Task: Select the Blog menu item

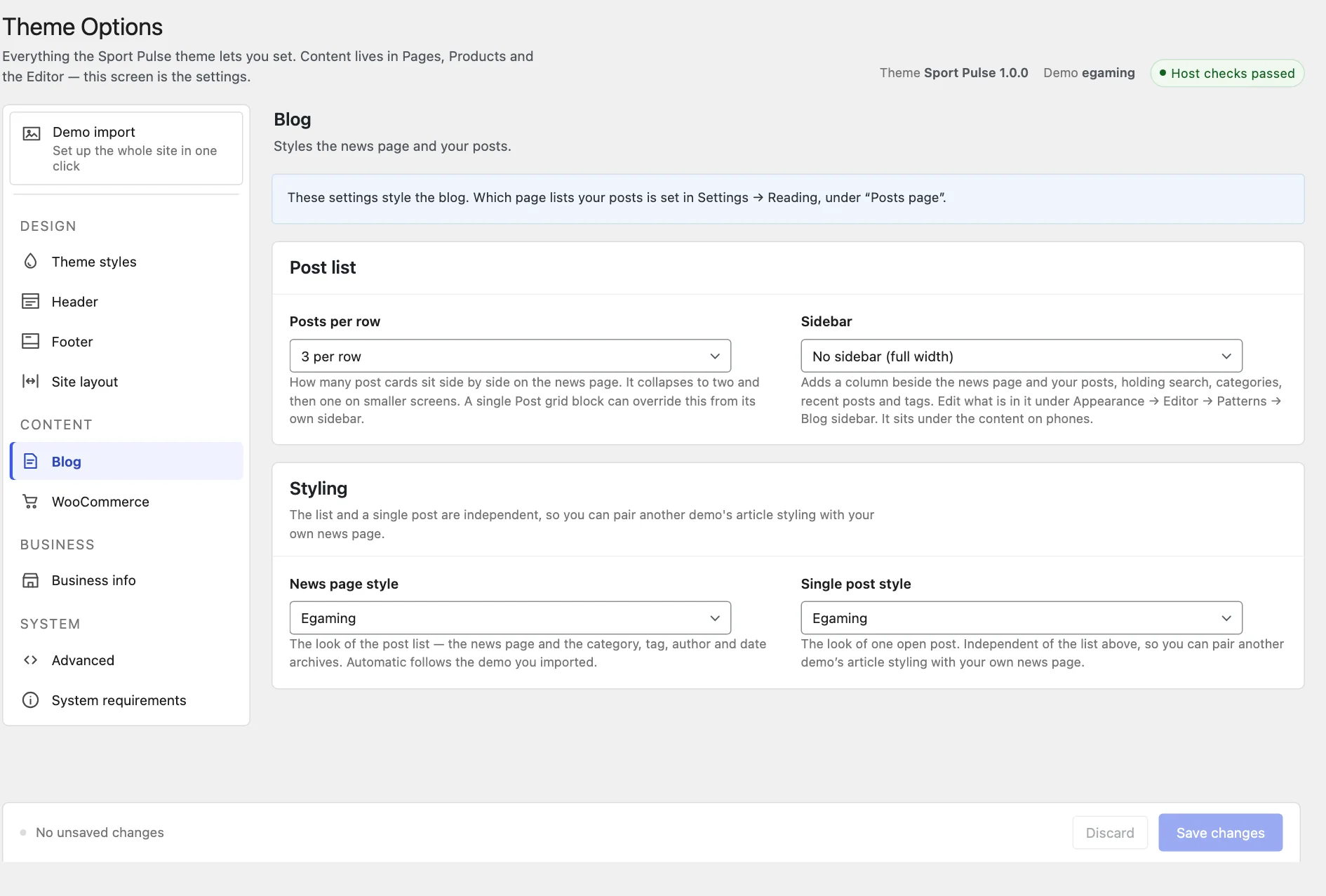Action: coord(126,461)
